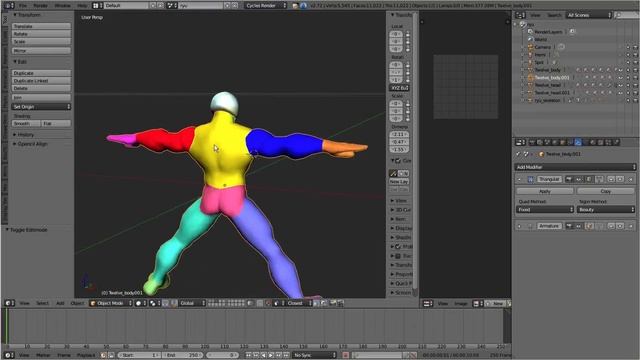Image resolution: width=640 pixels, height=360 pixels.
Task: Click Apply on the Triangulate modifier
Action: click(545, 191)
